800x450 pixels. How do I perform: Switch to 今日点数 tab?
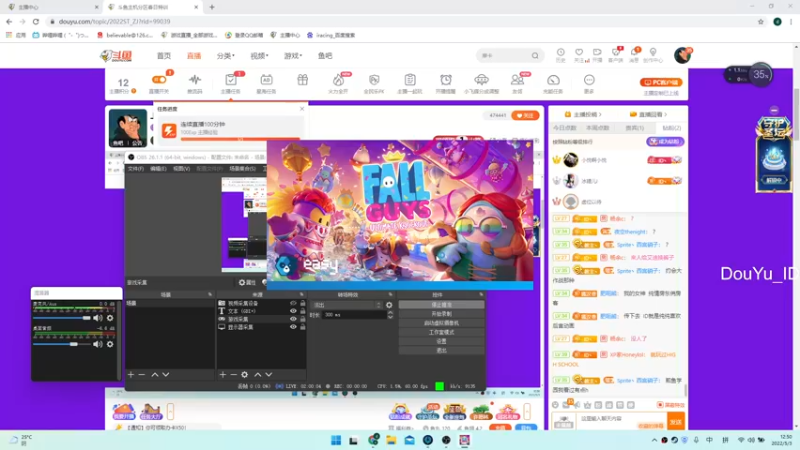[564, 128]
